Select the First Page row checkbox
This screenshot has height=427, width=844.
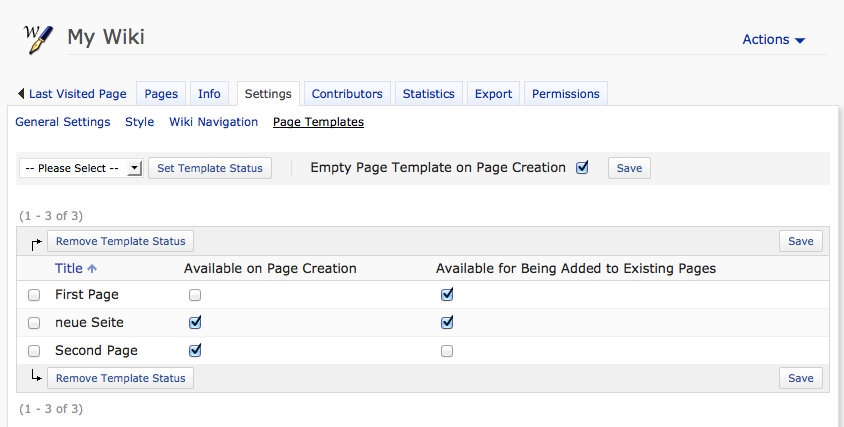pyautogui.click(x=34, y=295)
